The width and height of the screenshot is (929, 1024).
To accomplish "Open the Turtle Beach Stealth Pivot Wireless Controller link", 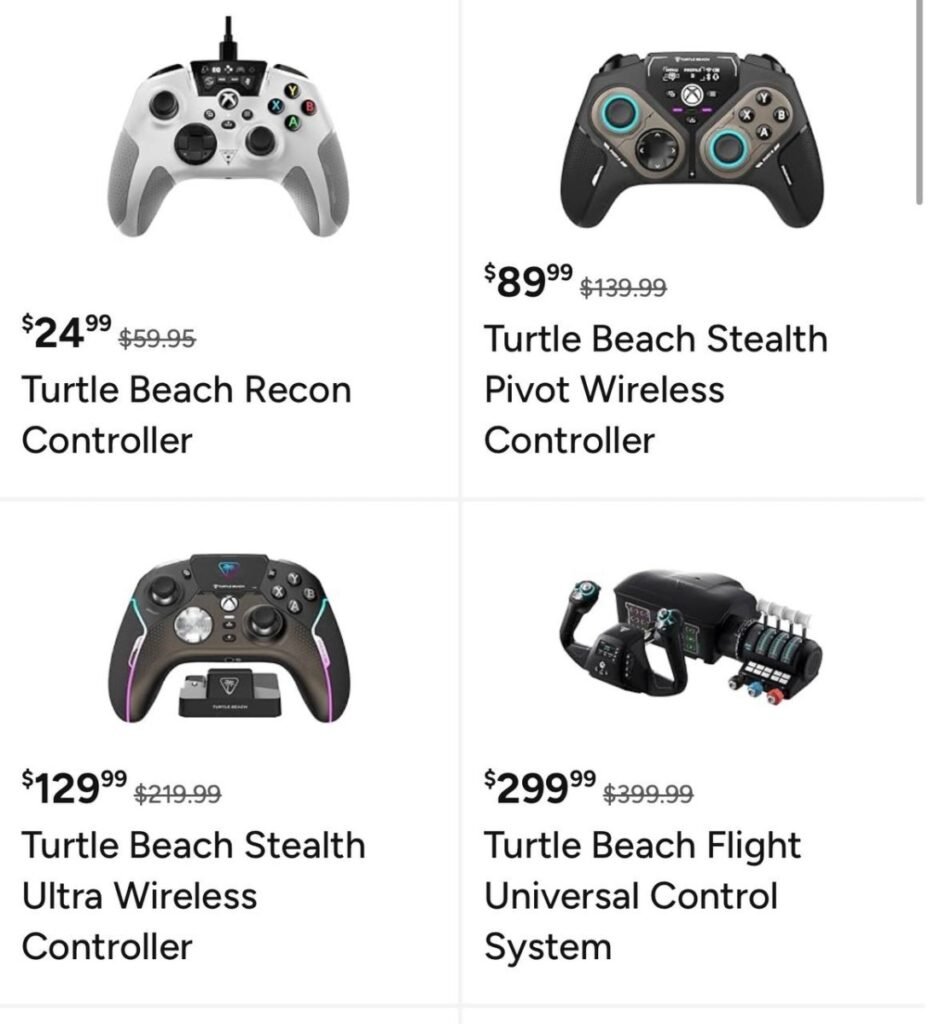I will coord(656,389).
